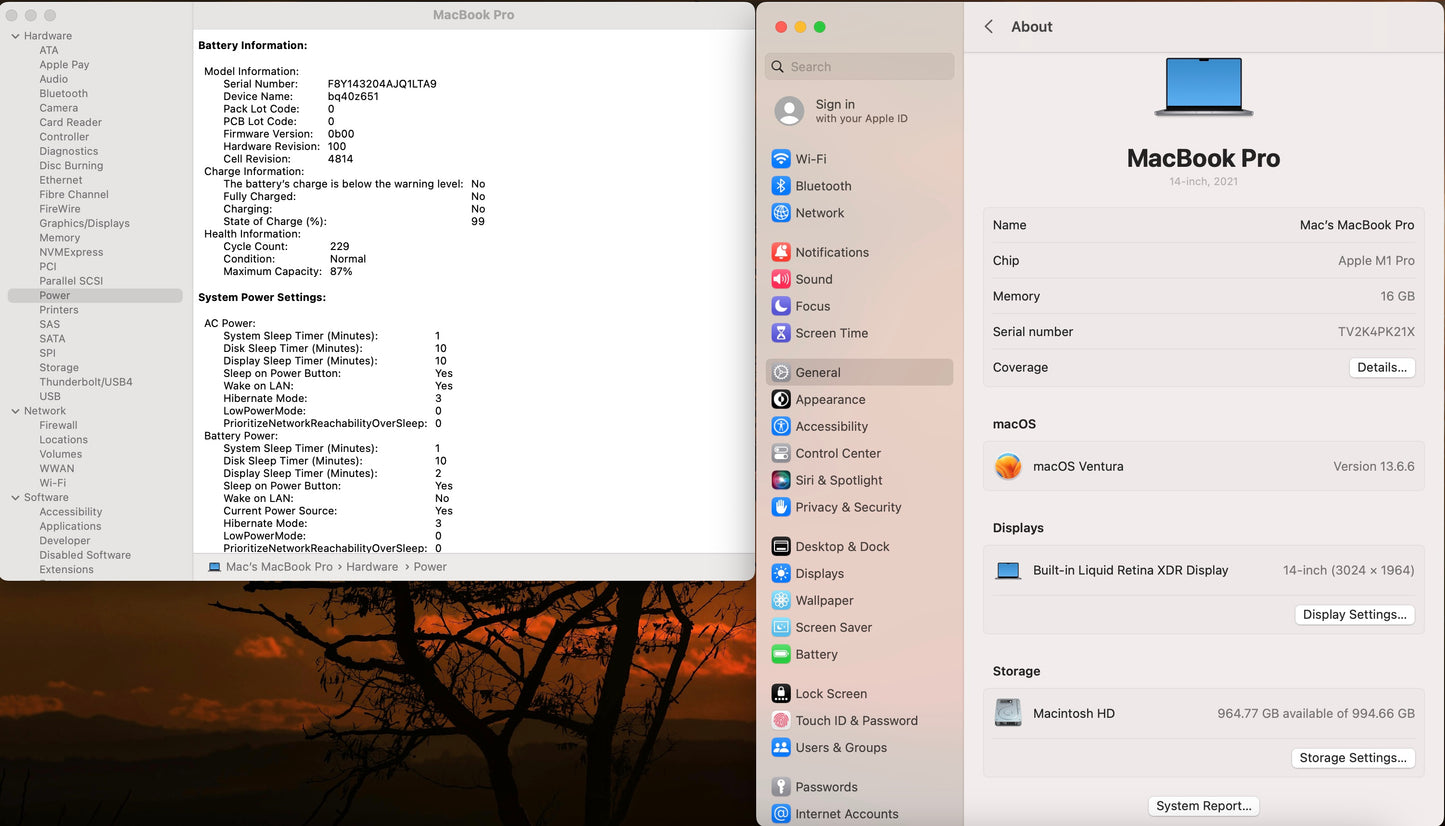Click the Macintosh HD disk icon
The height and width of the screenshot is (826, 1445).
[x=1008, y=713]
